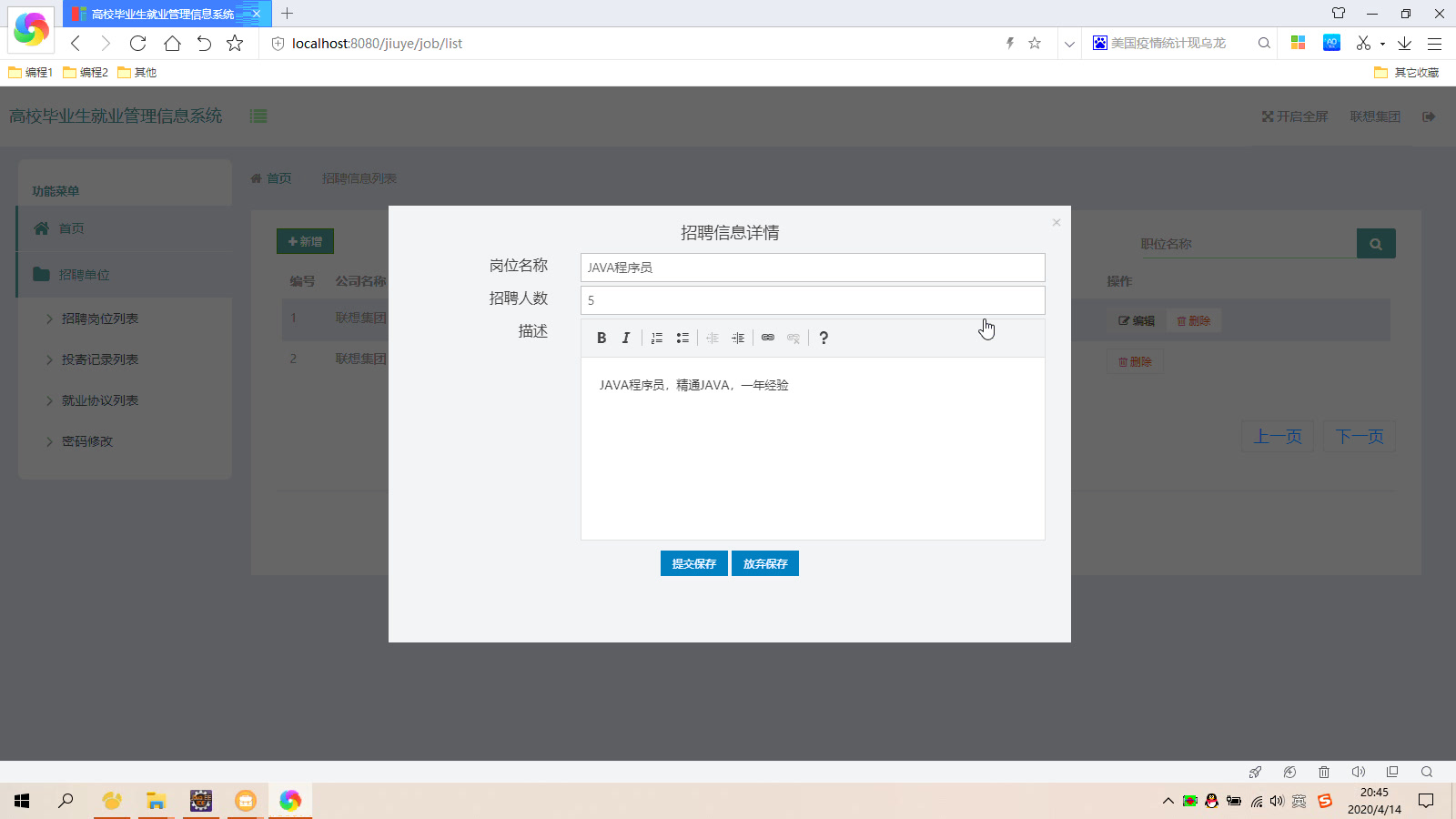Bookmark the page with the star icon
This screenshot has width=1456, height=819.
coord(235,43)
